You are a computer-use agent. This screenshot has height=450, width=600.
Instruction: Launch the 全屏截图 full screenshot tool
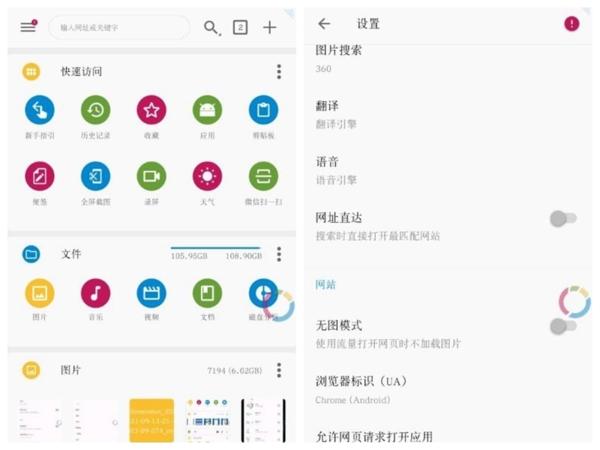point(96,177)
